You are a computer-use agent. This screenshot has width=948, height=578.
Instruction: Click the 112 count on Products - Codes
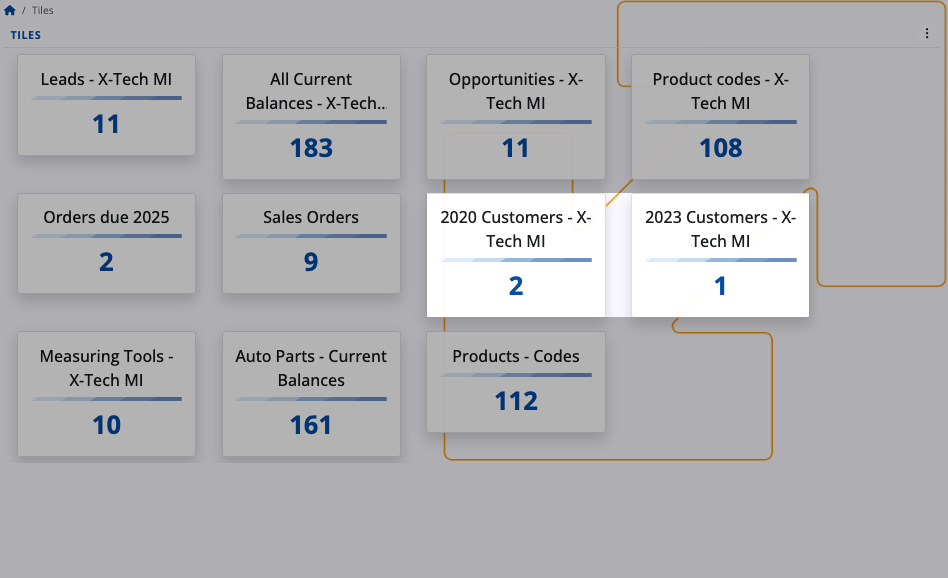point(515,401)
